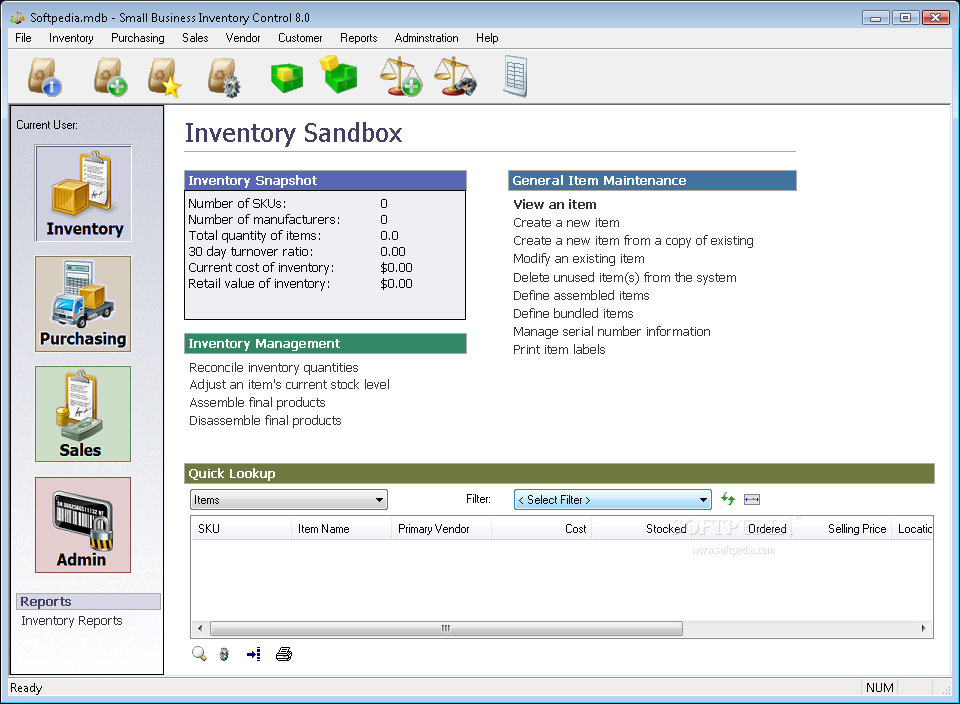This screenshot has width=960, height=704.
Task: Click the Ordered column header
Action: pos(740,529)
